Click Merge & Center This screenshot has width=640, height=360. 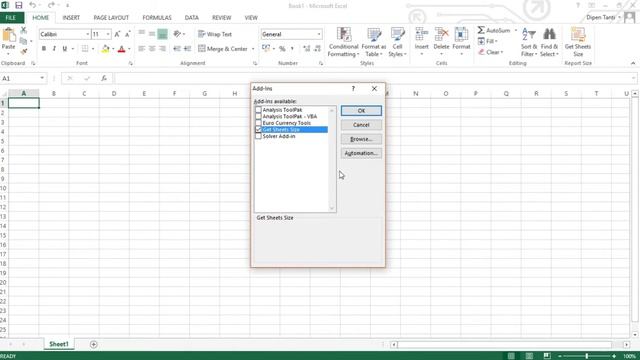pyautogui.click(x=223, y=49)
